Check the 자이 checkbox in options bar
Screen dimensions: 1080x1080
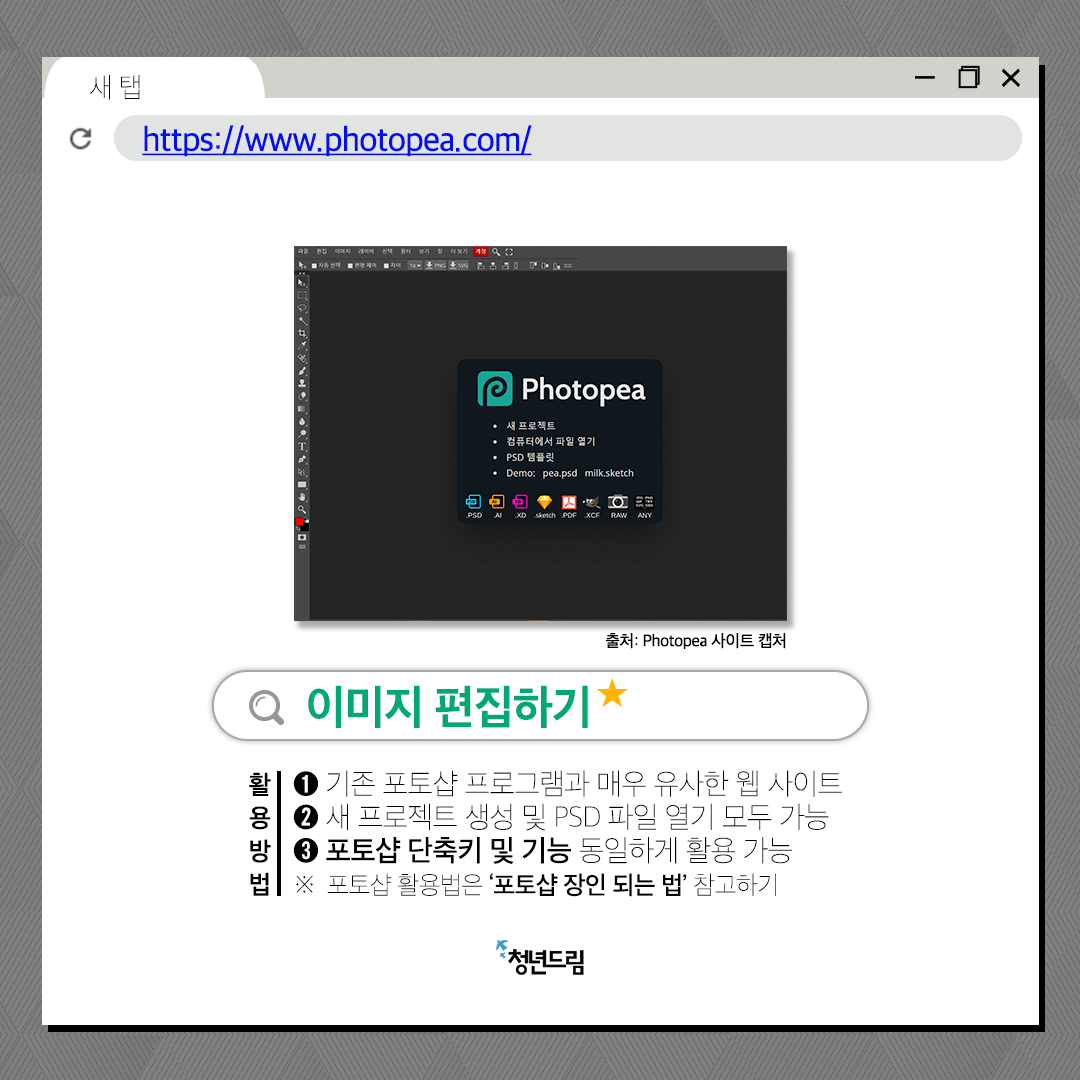click(x=385, y=266)
